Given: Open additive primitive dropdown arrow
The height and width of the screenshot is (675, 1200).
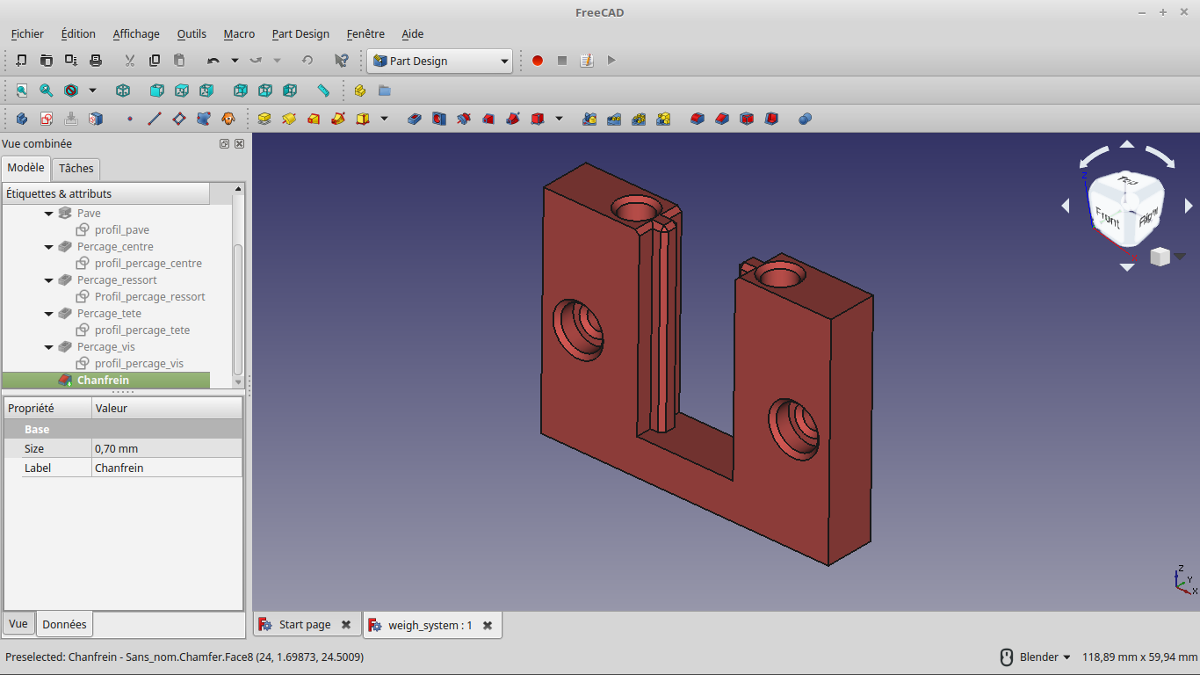Looking at the screenshot, I should pyautogui.click(x=384, y=118).
